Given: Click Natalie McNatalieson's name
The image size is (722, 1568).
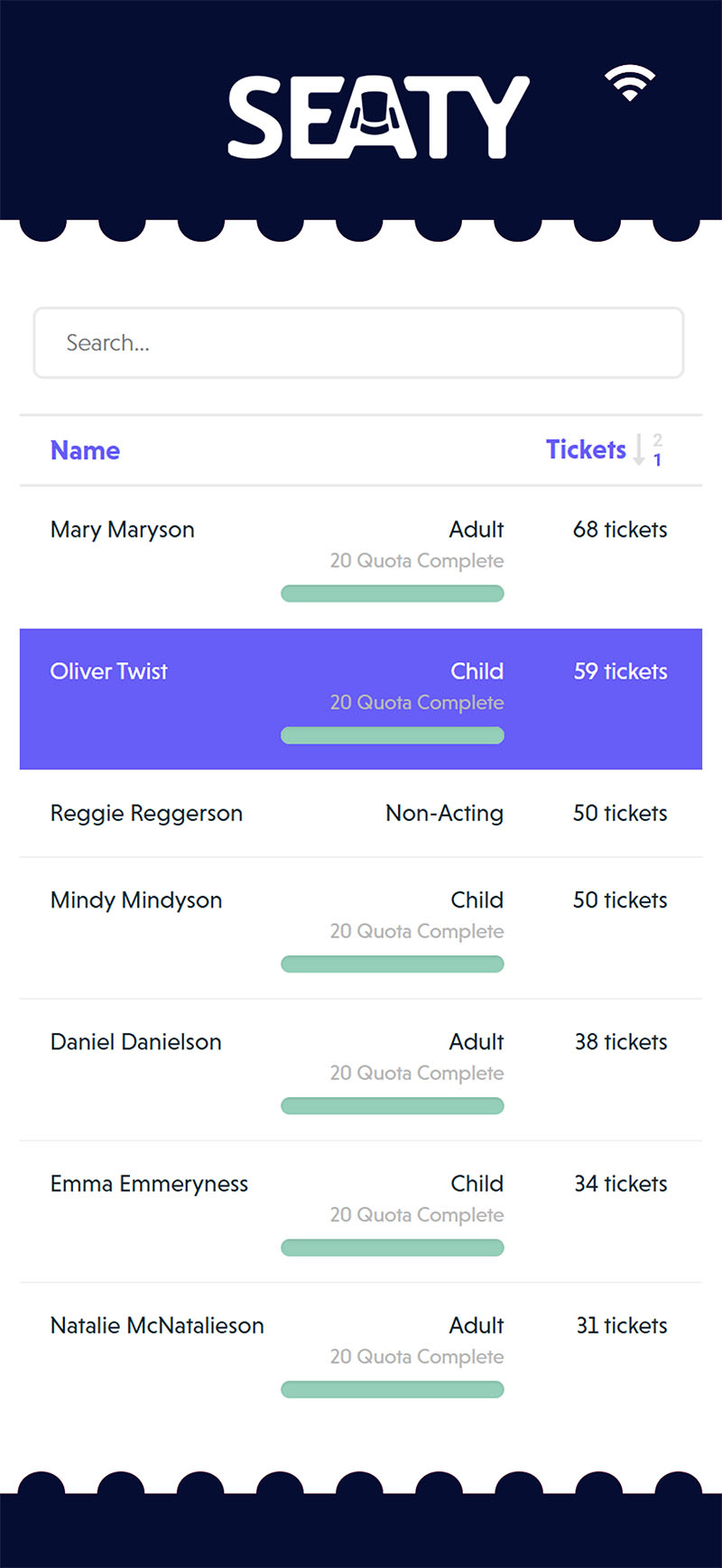Looking at the screenshot, I should (x=156, y=1325).
